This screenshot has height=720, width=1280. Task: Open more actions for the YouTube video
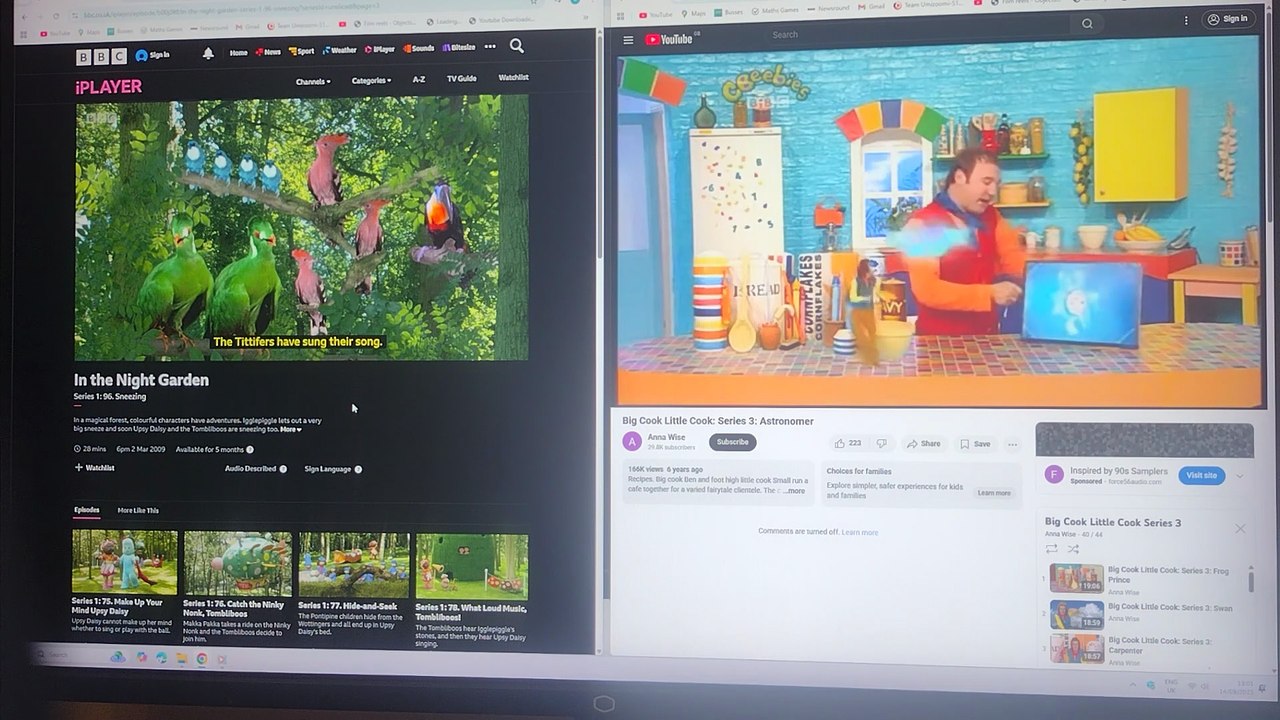point(1012,445)
